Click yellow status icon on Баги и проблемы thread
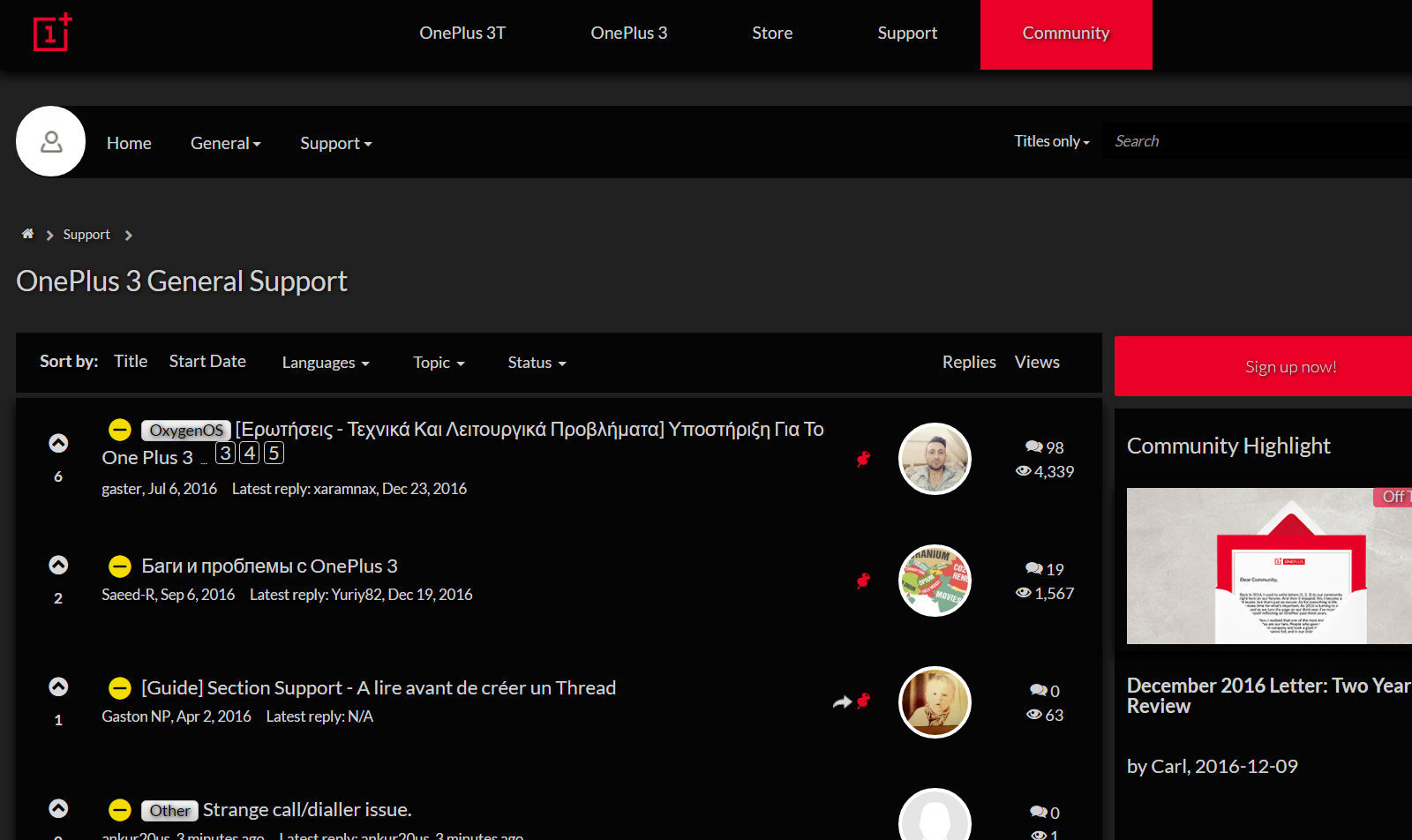 [x=120, y=566]
